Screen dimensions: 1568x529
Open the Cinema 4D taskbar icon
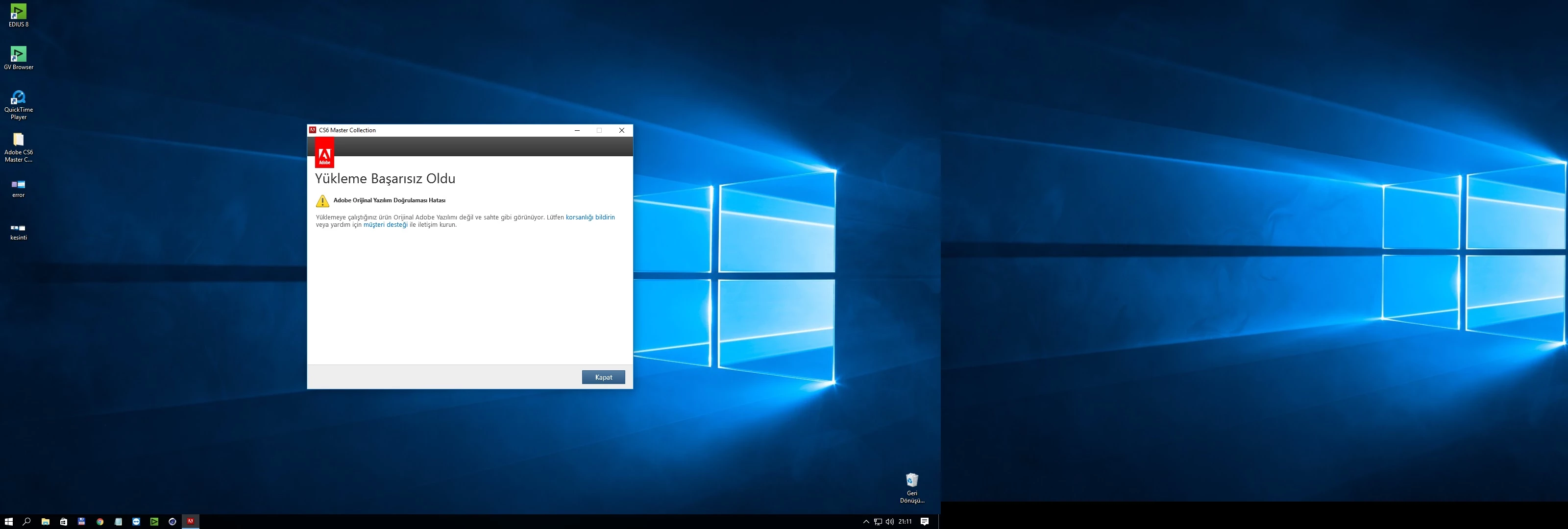172,522
